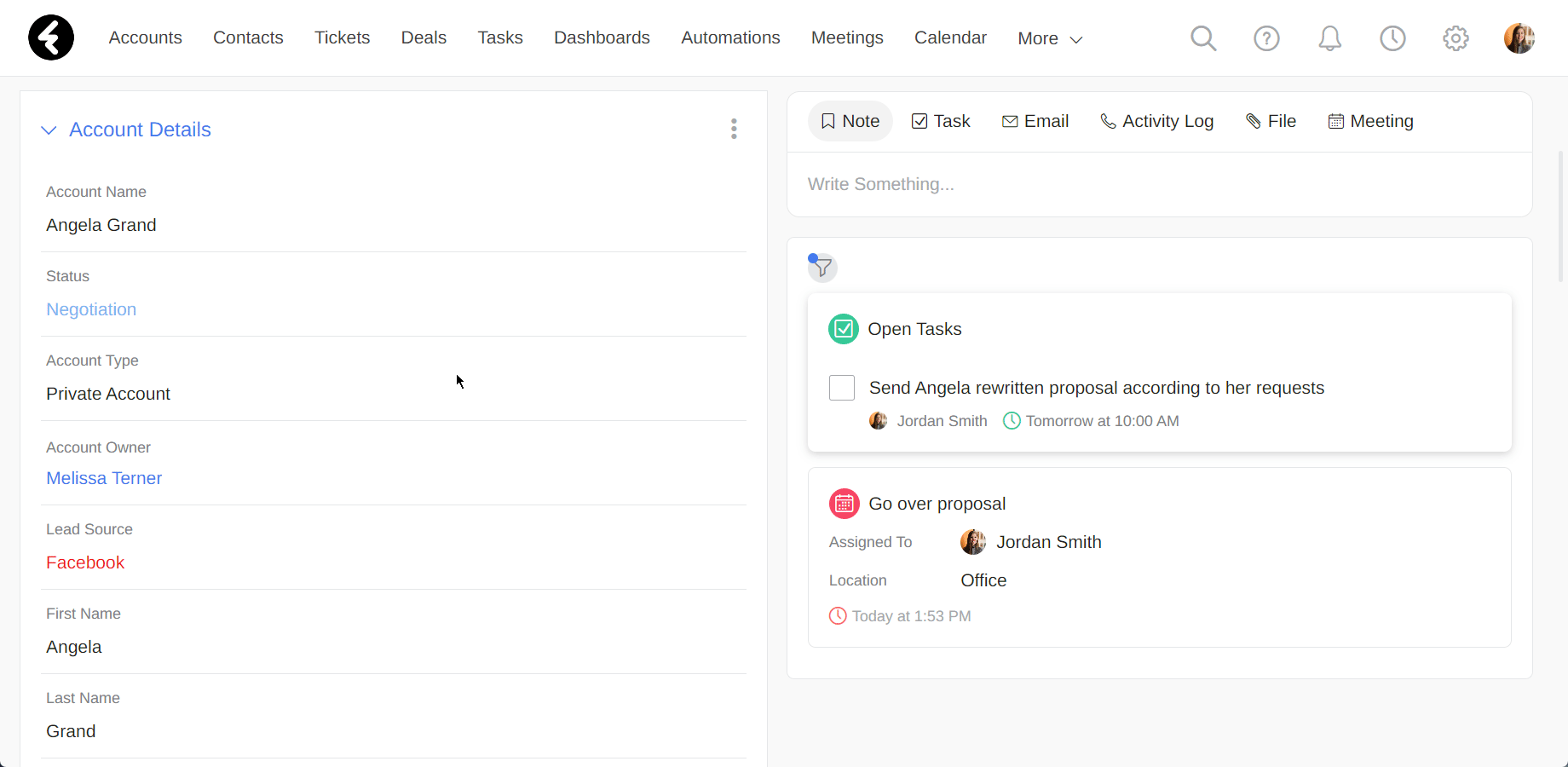
Task: Open the Tasks page
Action: pos(500,37)
